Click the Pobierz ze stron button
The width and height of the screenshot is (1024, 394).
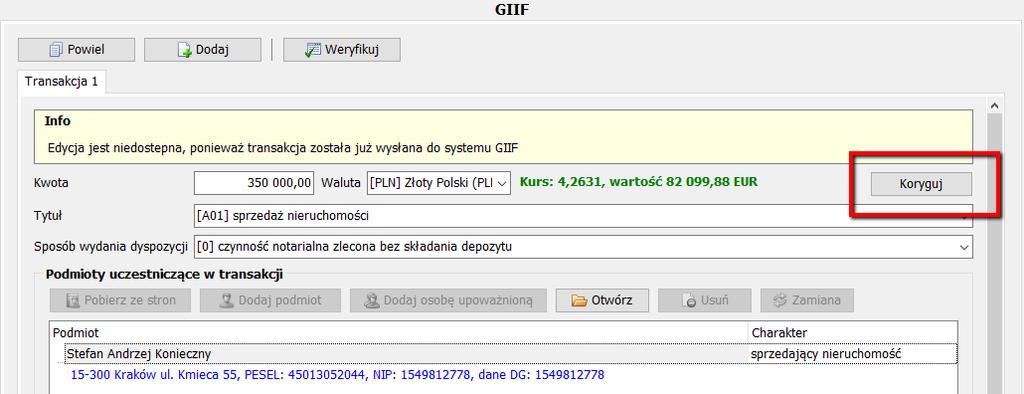tap(121, 301)
